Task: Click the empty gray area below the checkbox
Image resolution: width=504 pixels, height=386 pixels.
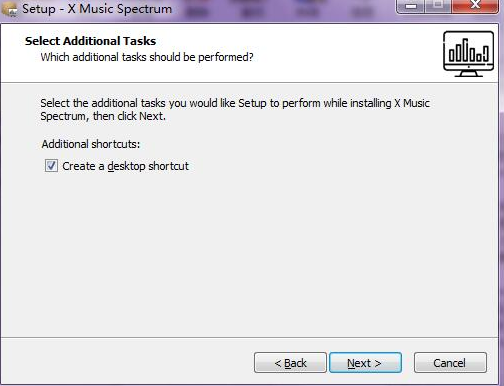Action: 250,253
